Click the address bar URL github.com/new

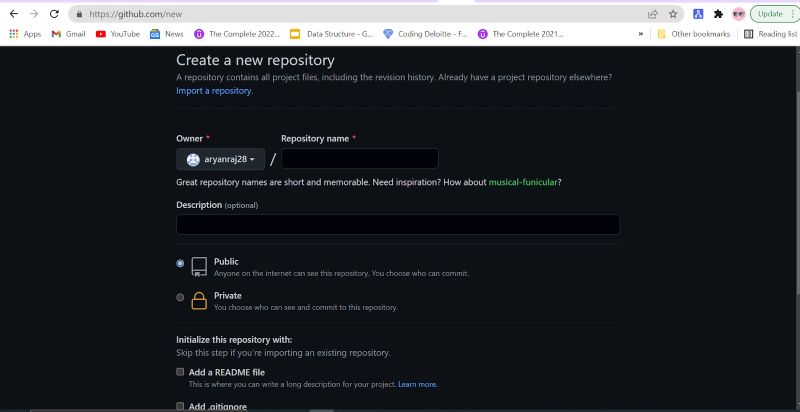(x=136, y=14)
